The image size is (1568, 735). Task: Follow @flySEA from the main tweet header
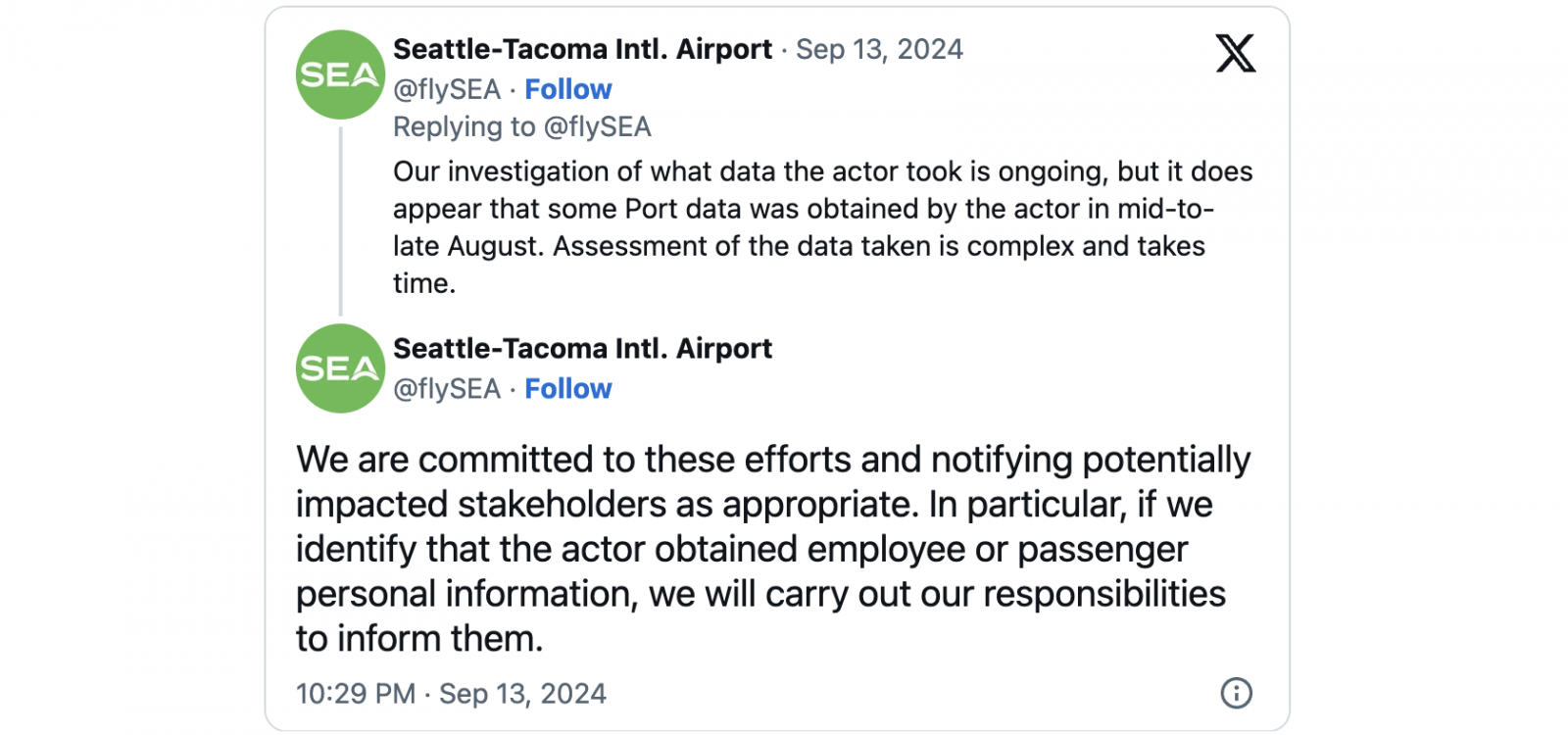click(x=567, y=389)
